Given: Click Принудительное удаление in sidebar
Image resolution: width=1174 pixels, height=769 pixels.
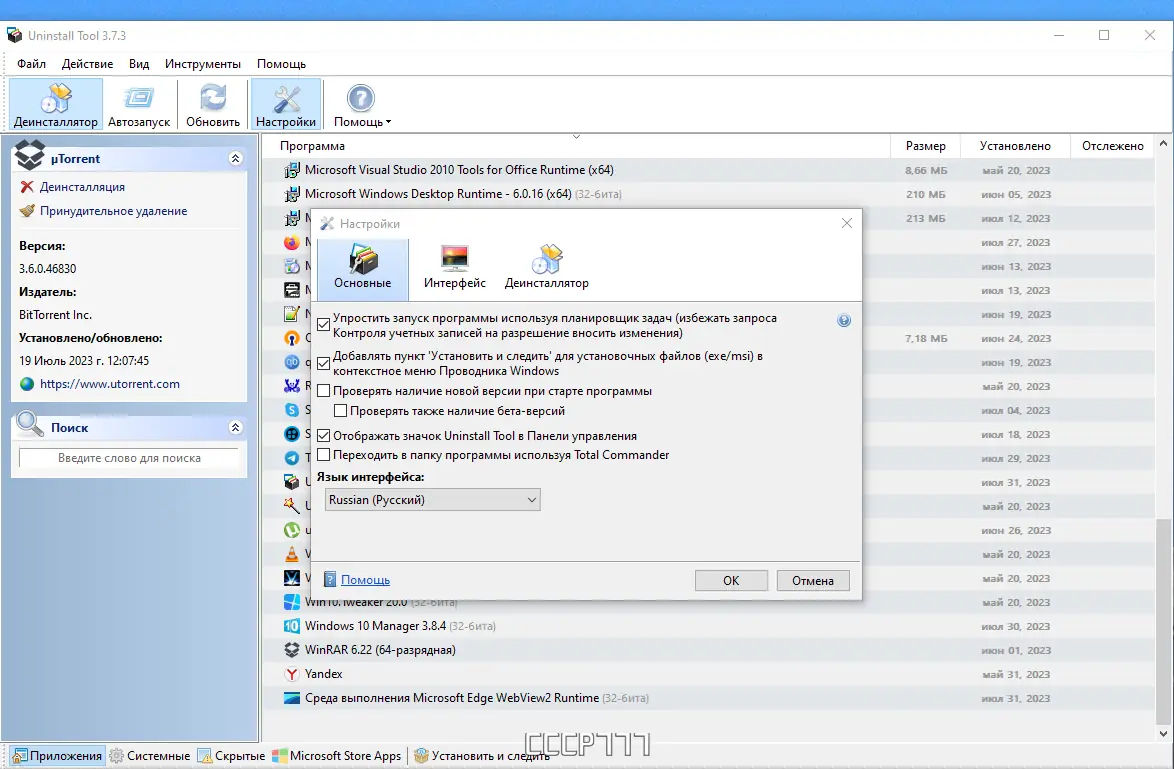Looking at the screenshot, I should pyautogui.click(x=114, y=211).
